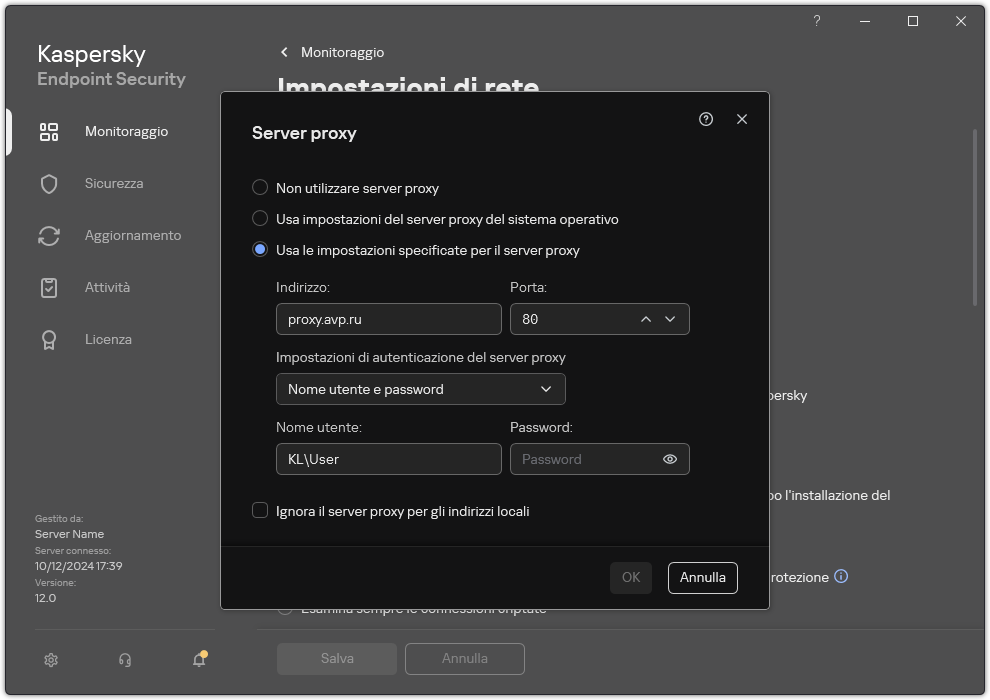The width and height of the screenshot is (990, 700).
Task: Enable Ignora il server proxy per indirizzi locali
Action: pos(259,511)
